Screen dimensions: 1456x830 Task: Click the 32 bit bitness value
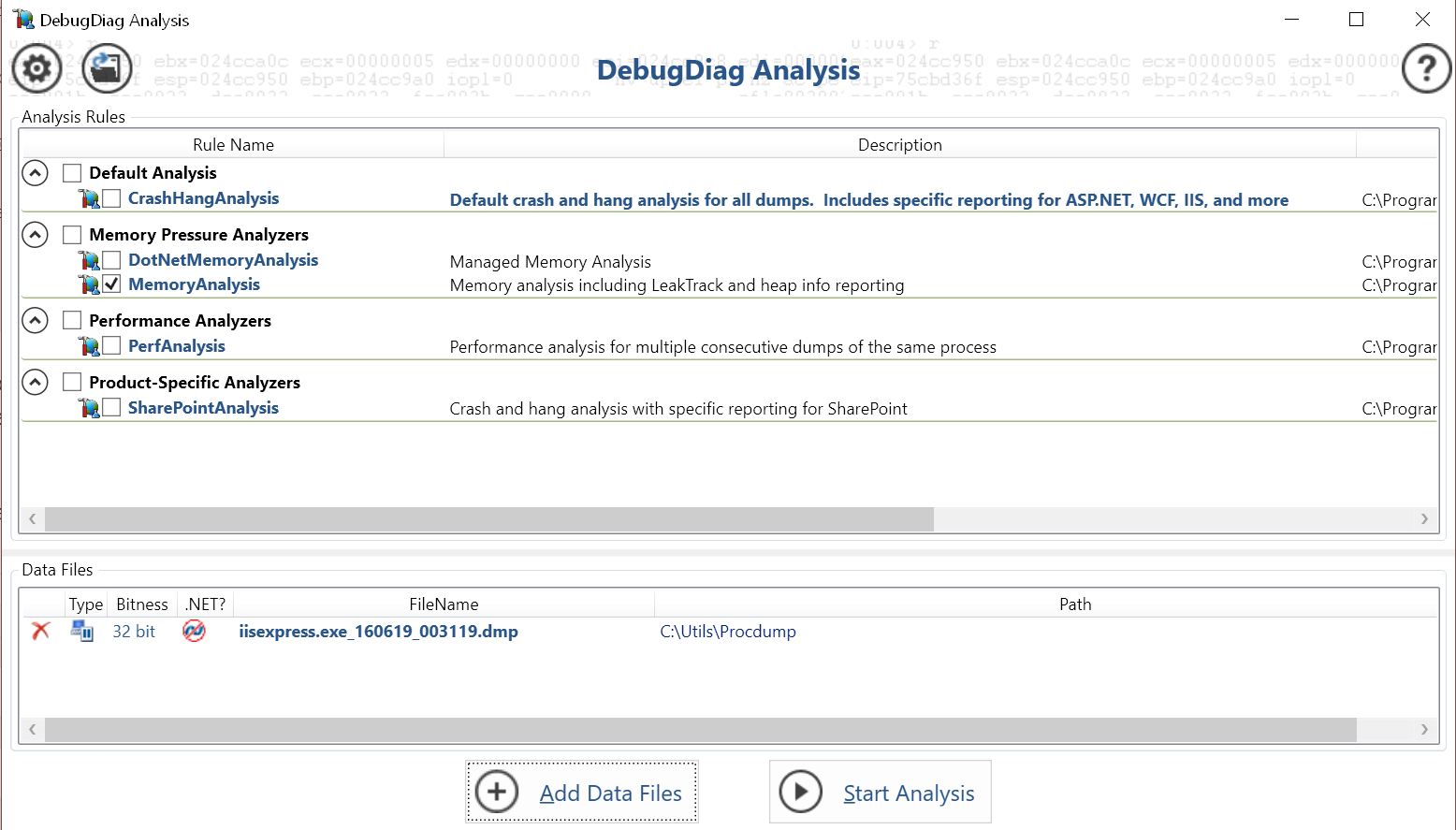pyautogui.click(x=134, y=632)
